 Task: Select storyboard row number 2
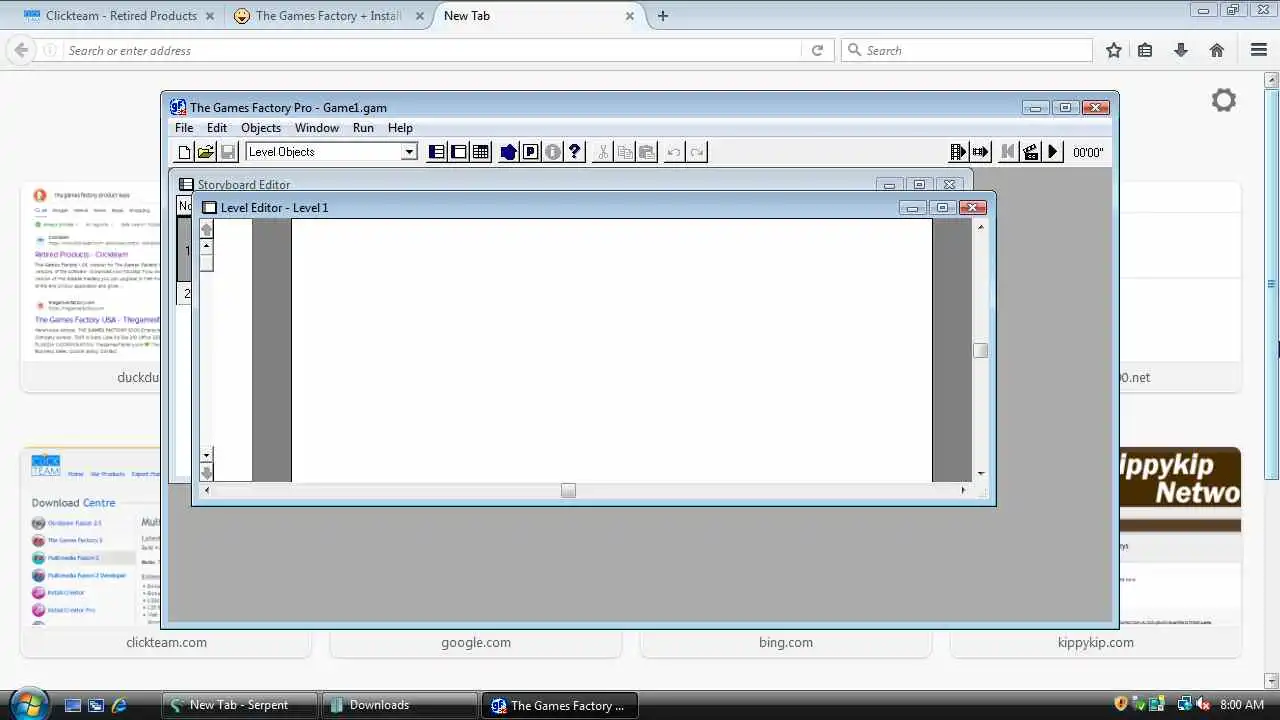click(185, 293)
